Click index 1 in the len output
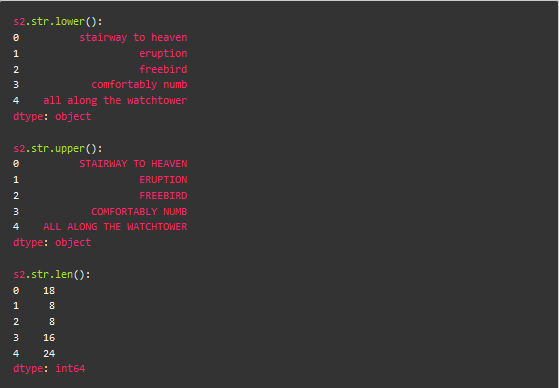This screenshot has height=388, width=559. coord(16,306)
